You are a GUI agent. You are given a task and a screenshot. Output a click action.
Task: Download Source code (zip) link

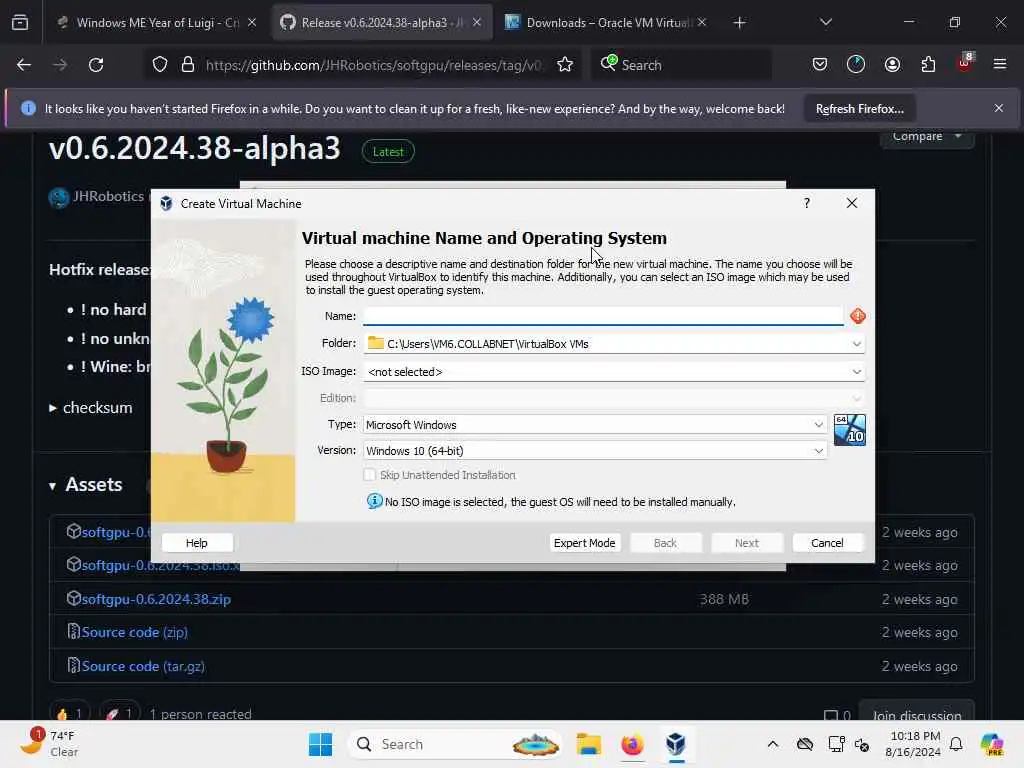coord(135,632)
